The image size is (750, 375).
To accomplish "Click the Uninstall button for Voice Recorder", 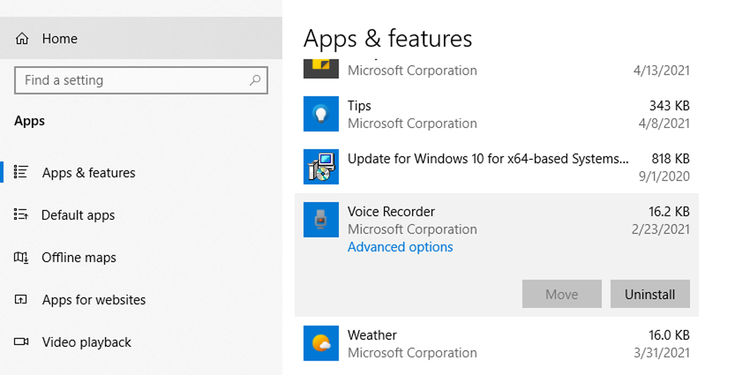I will 650,294.
